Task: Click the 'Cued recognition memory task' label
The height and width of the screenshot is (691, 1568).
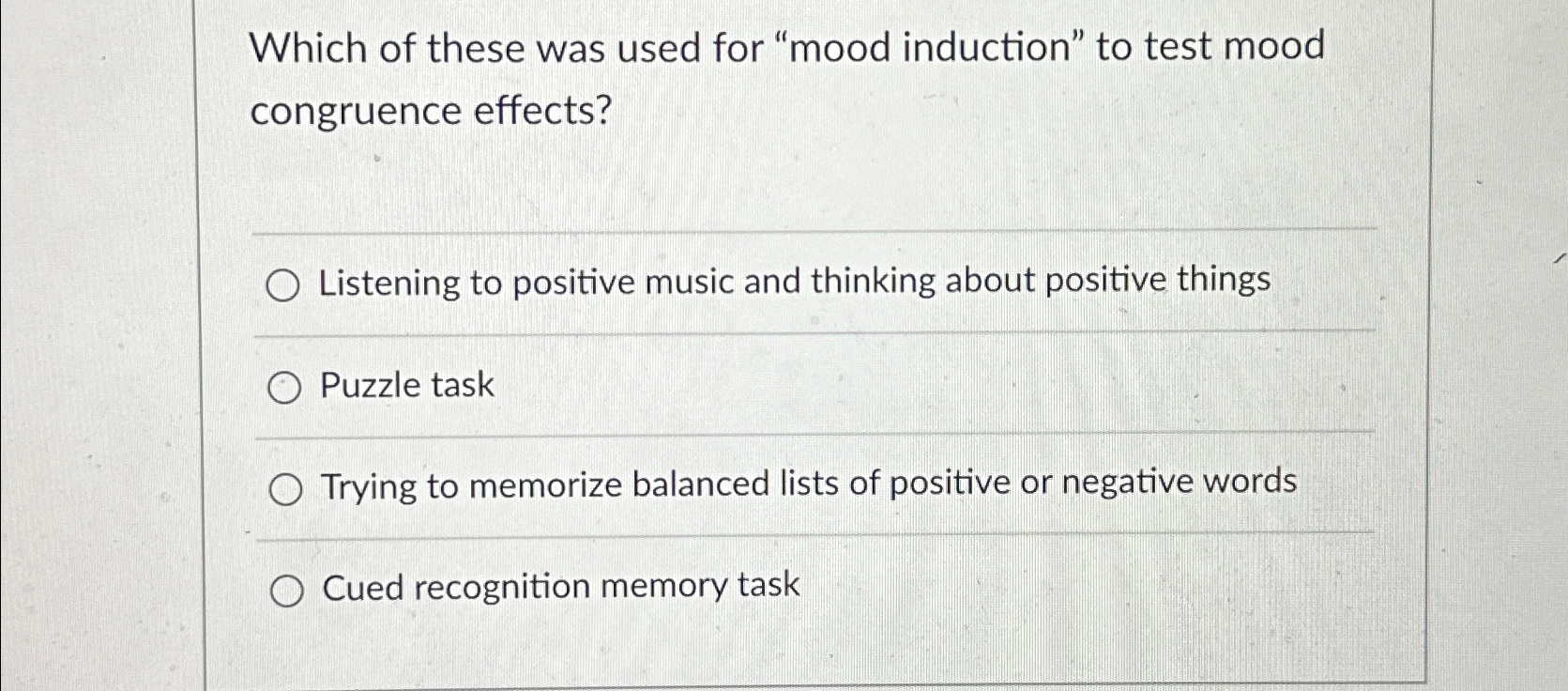Action: pos(558,587)
